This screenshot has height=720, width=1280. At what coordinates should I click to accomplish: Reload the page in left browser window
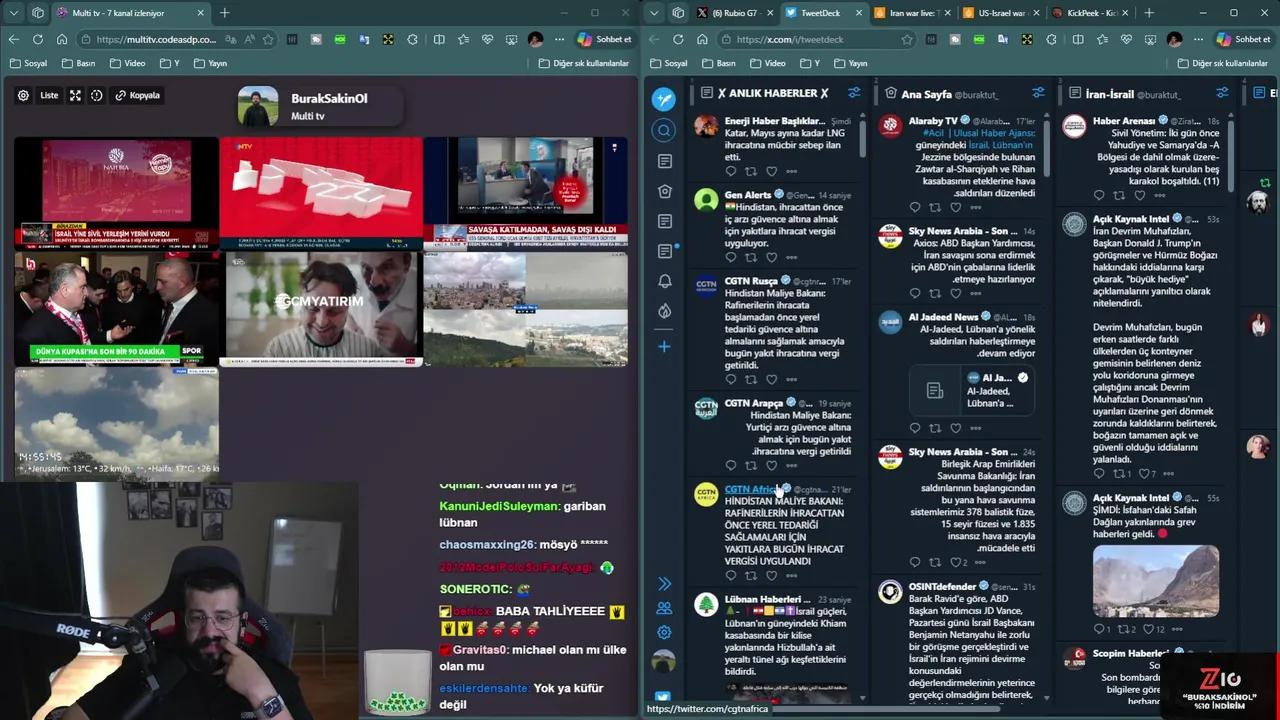[37, 39]
